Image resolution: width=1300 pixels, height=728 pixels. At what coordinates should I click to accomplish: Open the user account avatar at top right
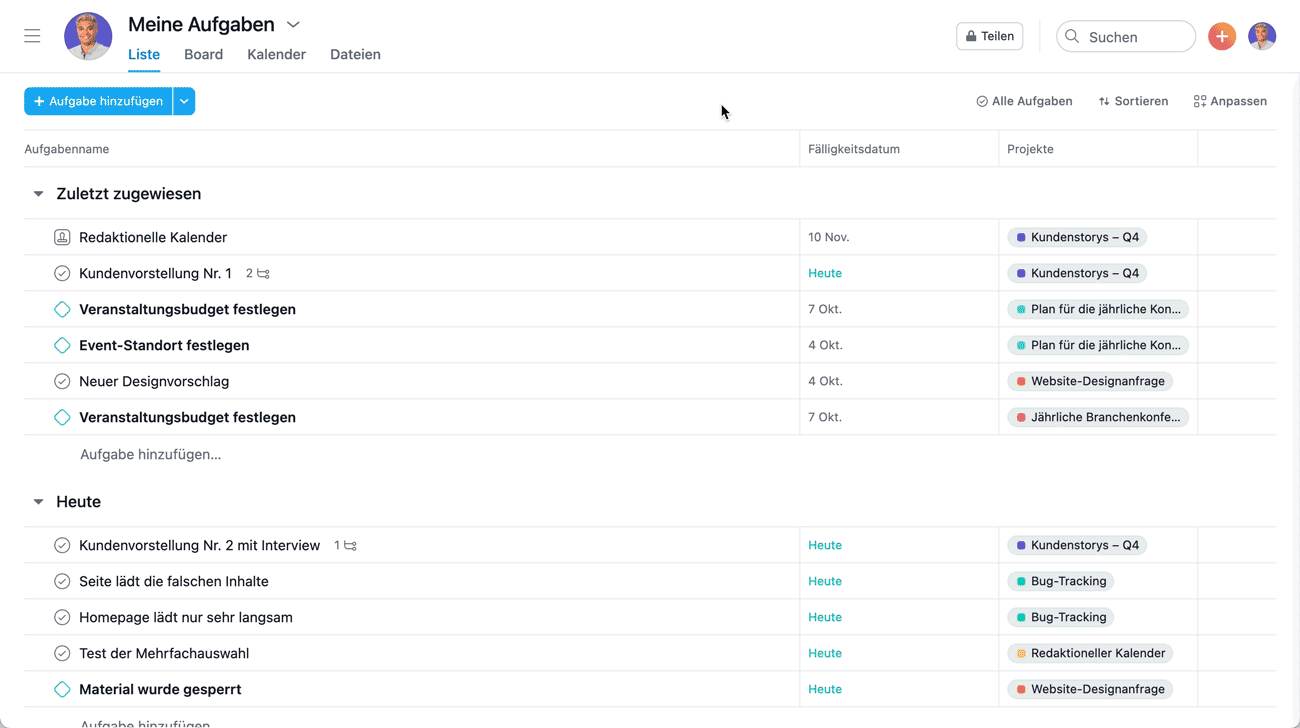(1262, 36)
